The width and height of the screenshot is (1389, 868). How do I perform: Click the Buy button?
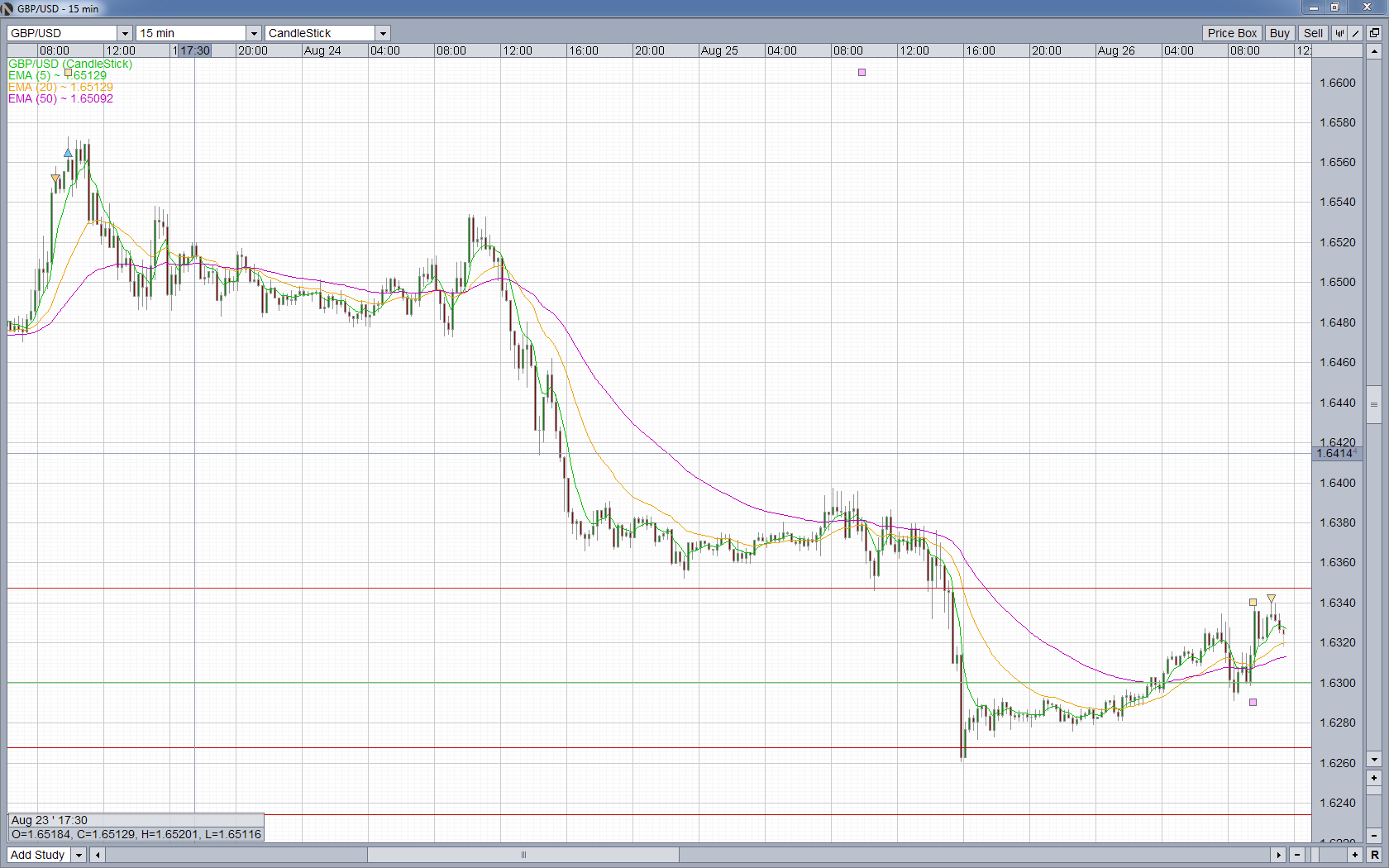click(1280, 33)
